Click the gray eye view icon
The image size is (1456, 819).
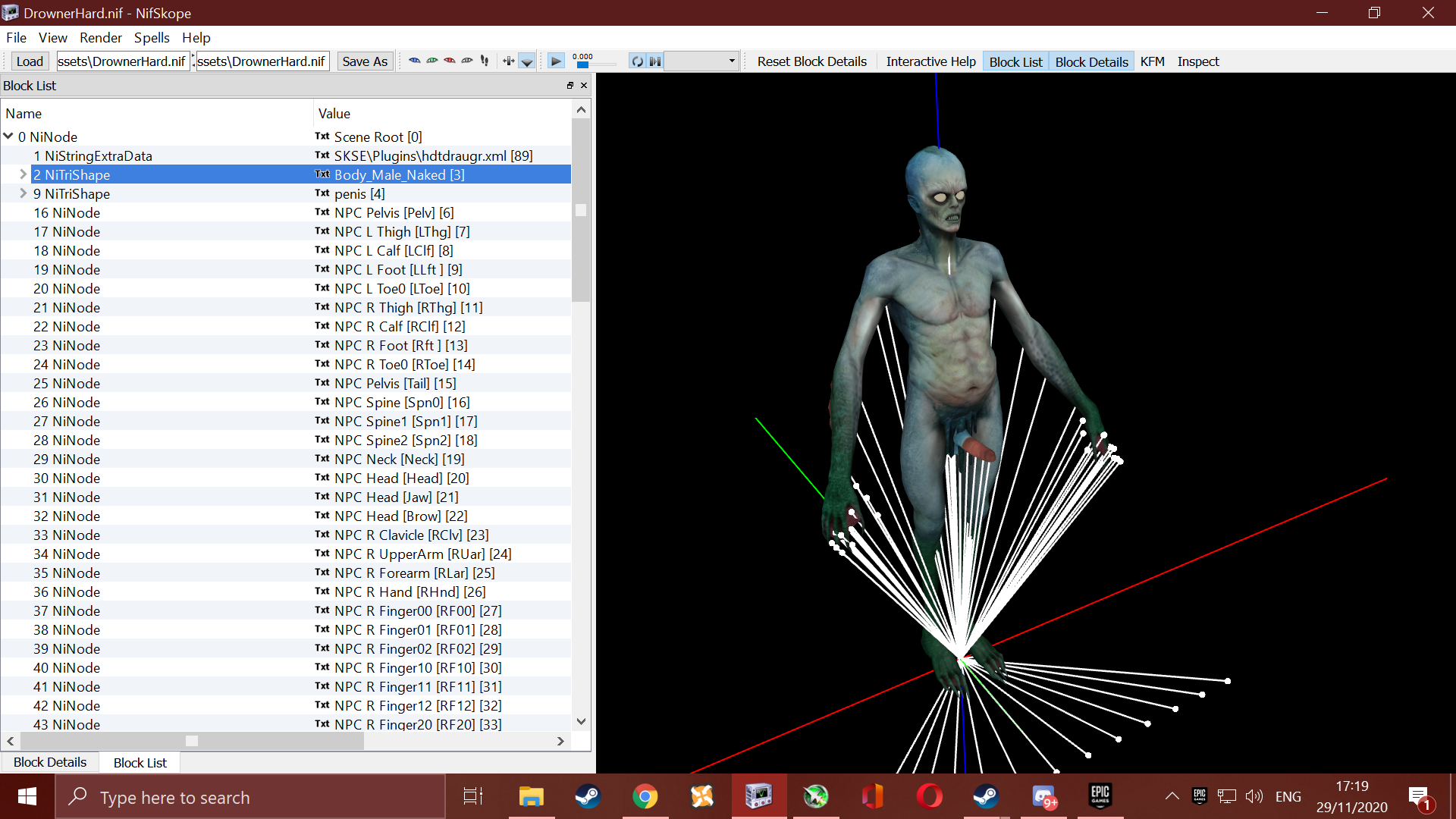[x=467, y=61]
